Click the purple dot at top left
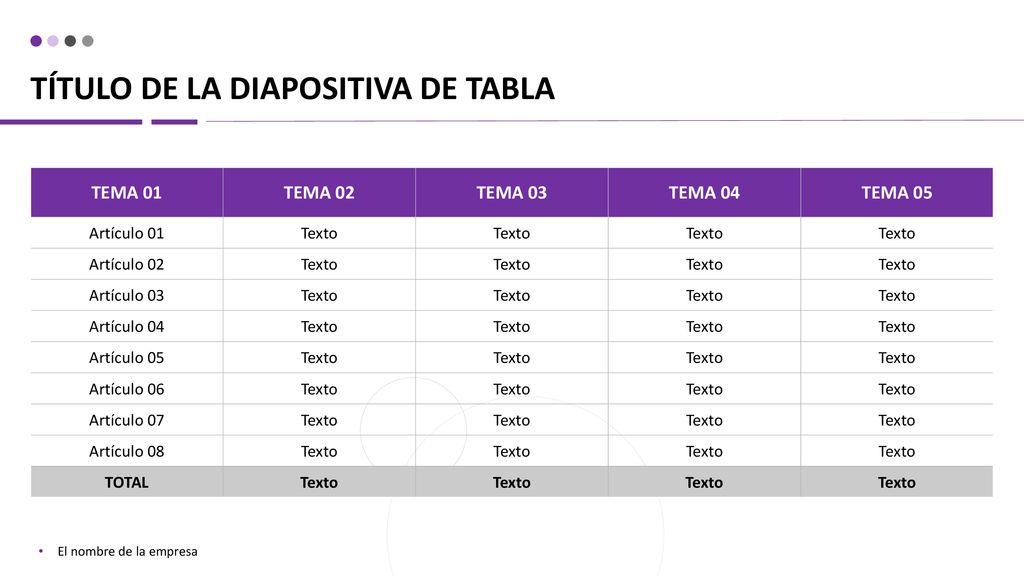The image size is (1024, 576). [x=36, y=41]
